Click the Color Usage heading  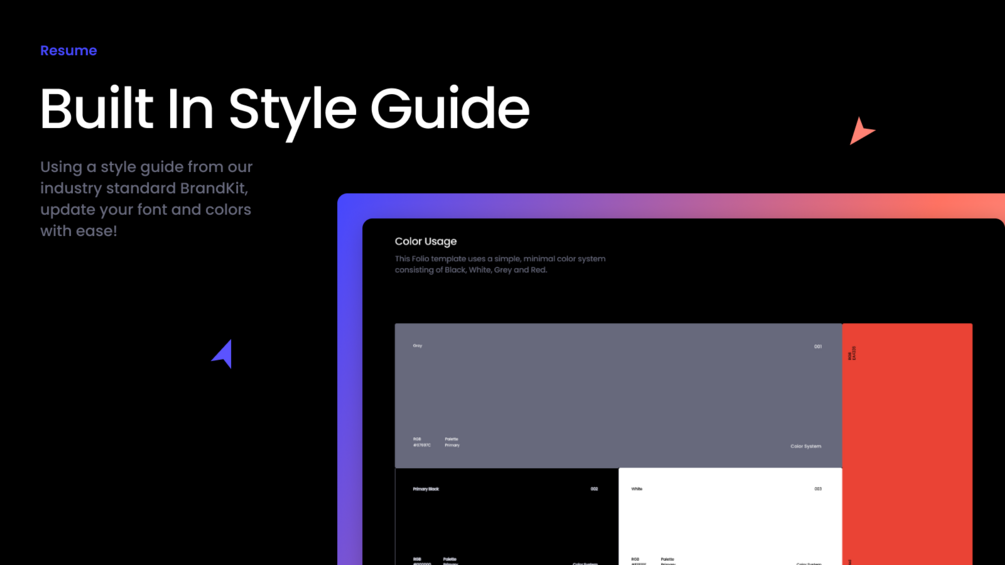coord(426,242)
